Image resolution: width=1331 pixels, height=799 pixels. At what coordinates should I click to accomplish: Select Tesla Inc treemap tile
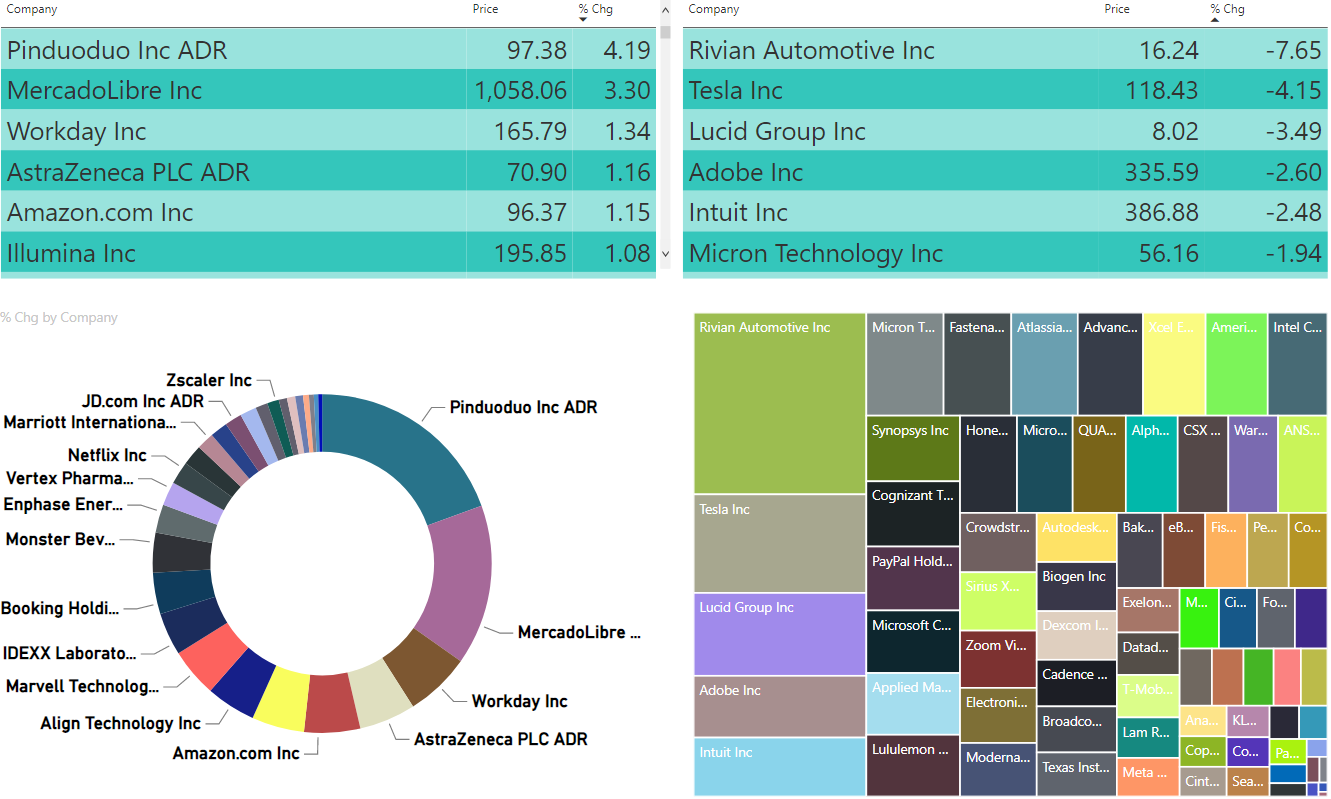pos(780,544)
